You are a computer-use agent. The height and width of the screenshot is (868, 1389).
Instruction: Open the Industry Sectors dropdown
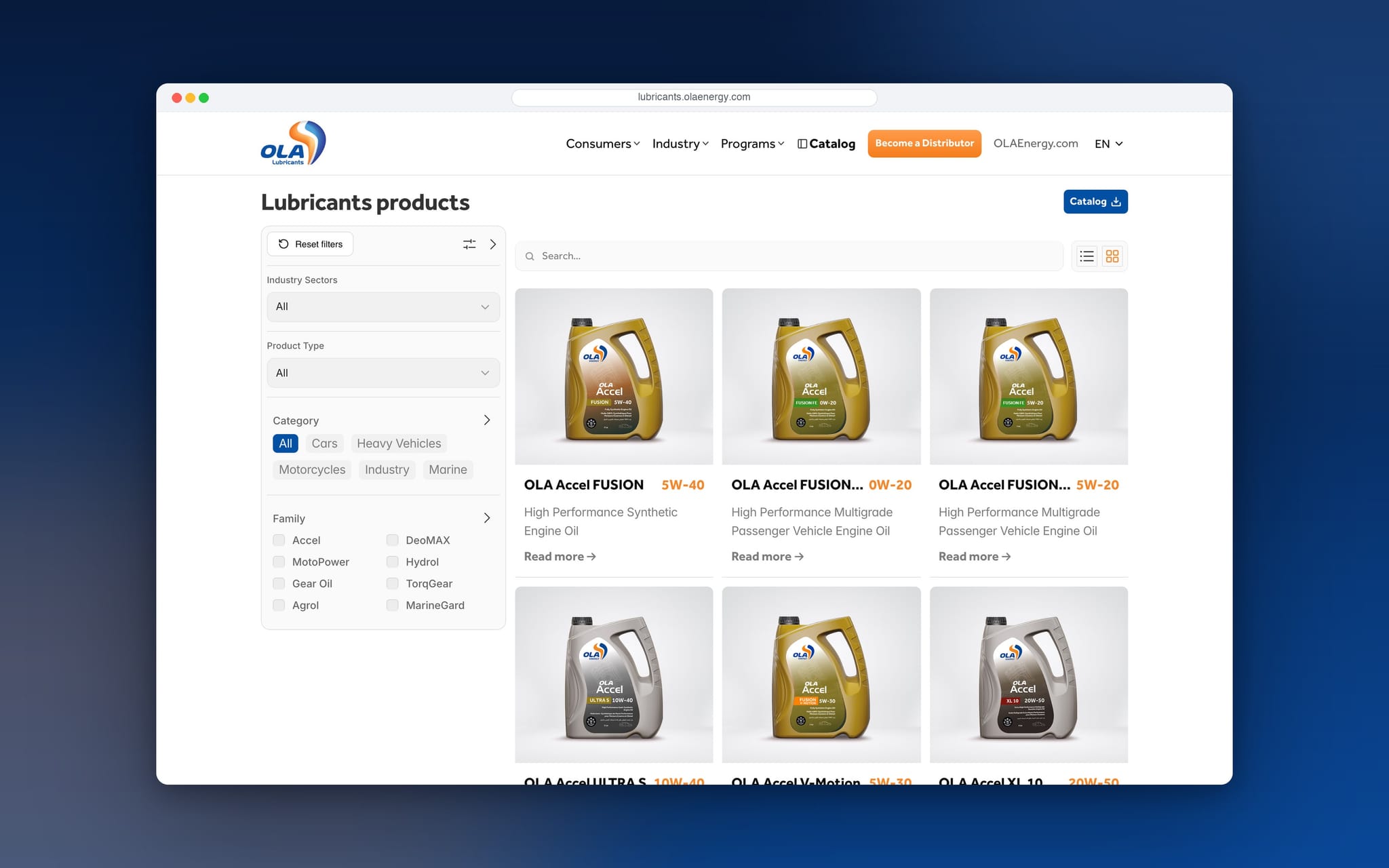point(383,307)
